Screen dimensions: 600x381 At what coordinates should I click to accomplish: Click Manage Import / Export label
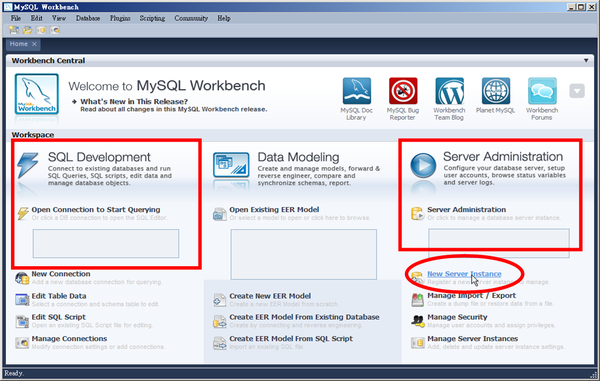471,296
